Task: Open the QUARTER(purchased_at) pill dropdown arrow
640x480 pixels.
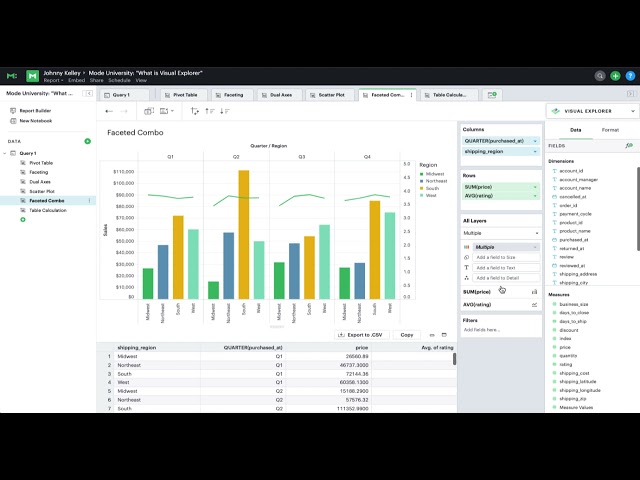Action: point(535,141)
